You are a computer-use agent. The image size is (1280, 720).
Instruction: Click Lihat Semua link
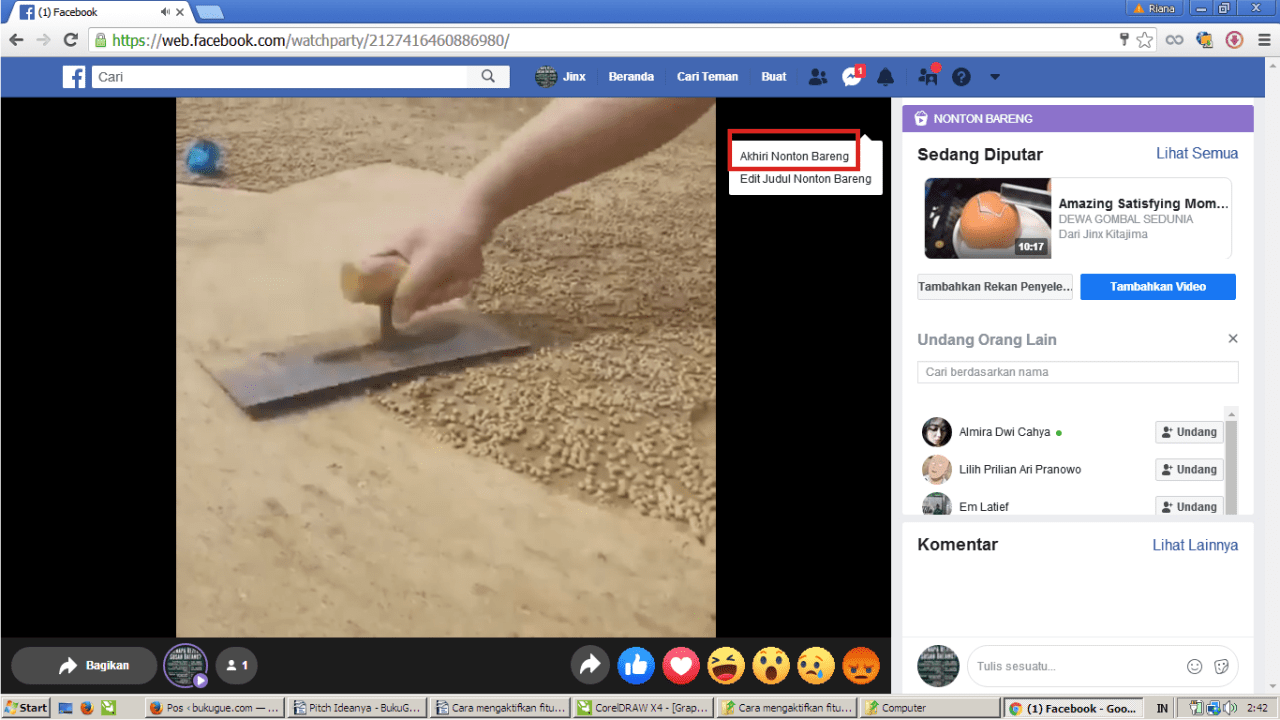pyautogui.click(x=1197, y=153)
